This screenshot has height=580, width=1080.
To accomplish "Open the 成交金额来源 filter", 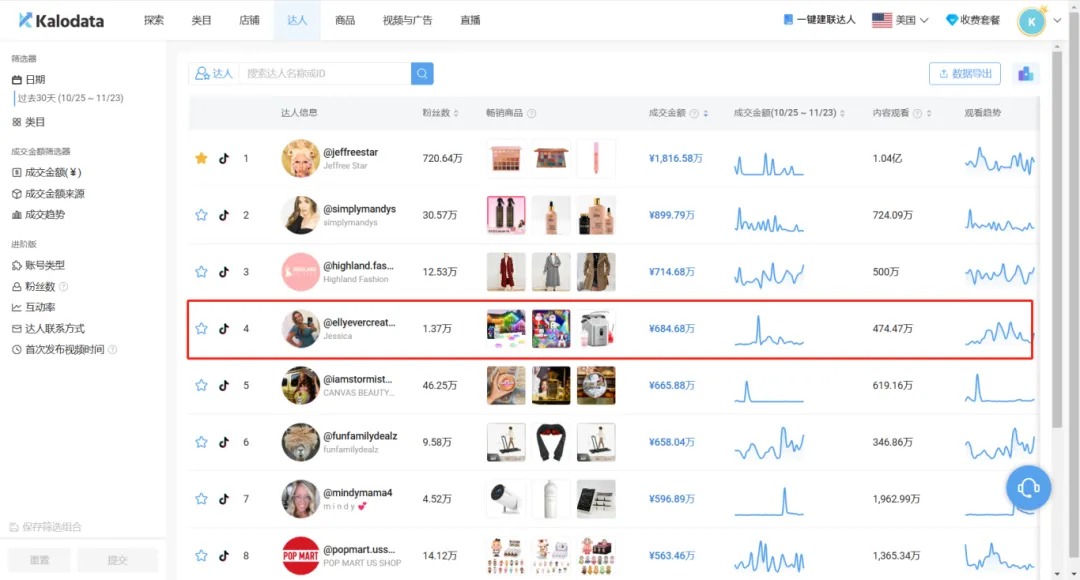I will [48, 194].
